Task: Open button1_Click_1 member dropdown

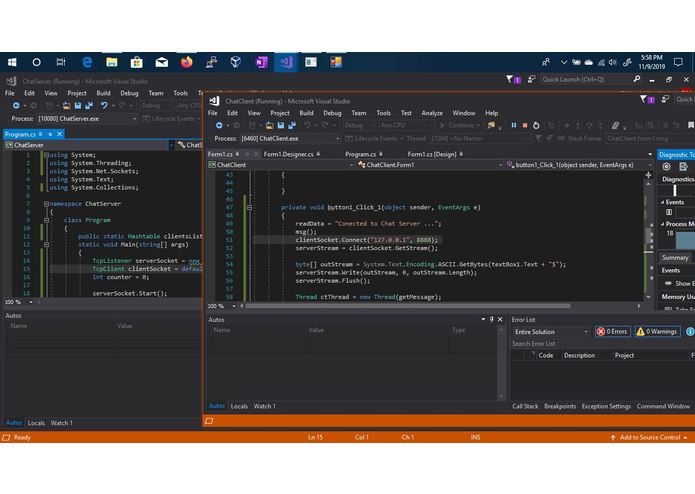Action: tap(650, 165)
